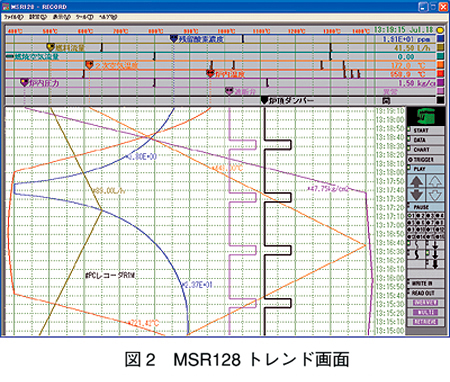This screenshot has width=450, height=382.
Task: Click the 1000℃ scale label
Action: (x=226, y=31)
